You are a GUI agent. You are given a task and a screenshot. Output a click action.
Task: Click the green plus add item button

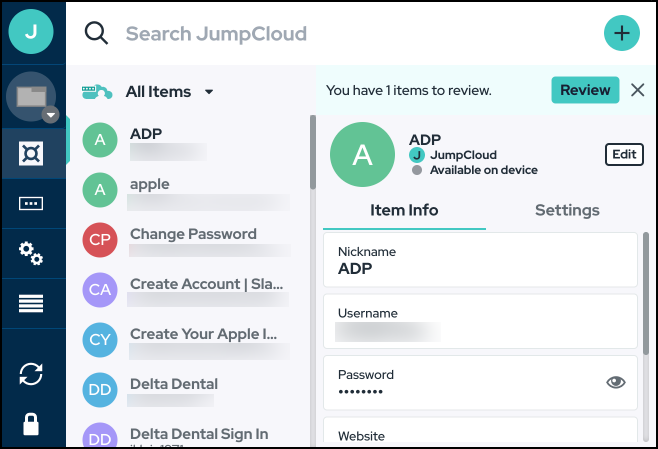[621, 33]
